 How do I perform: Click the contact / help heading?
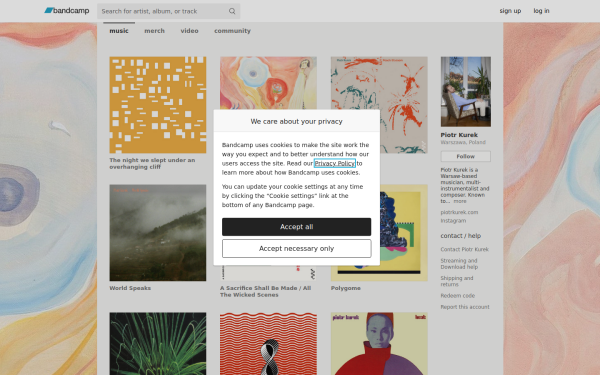point(461,236)
